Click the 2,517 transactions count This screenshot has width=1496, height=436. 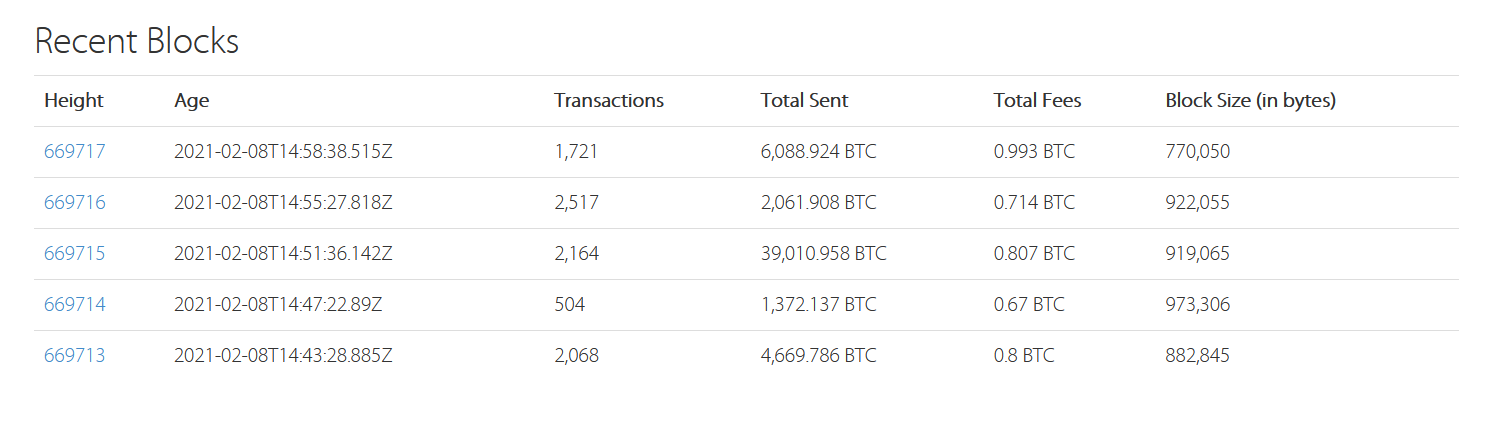click(x=577, y=203)
